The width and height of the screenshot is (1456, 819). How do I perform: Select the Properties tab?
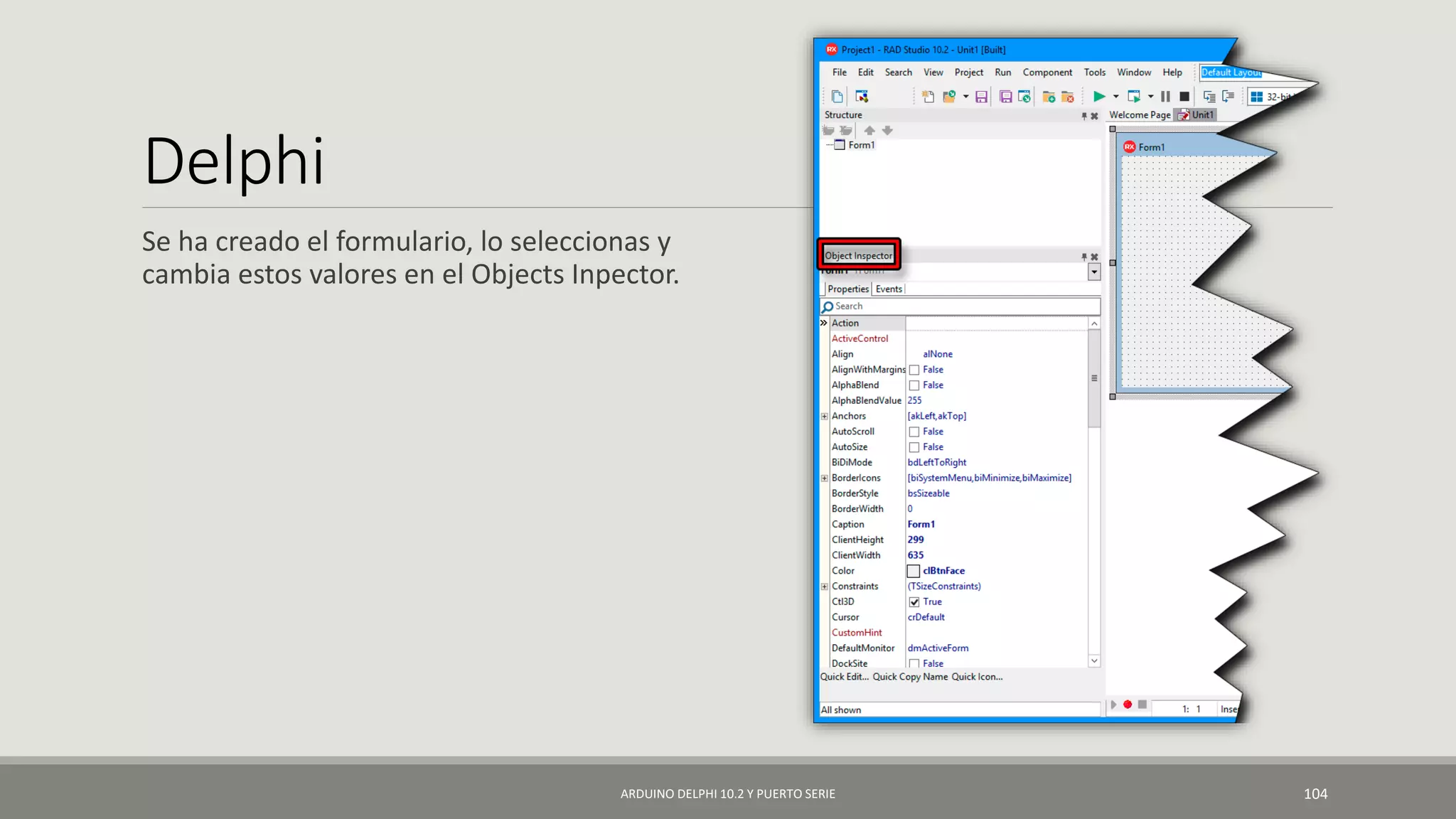[x=848, y=289]
